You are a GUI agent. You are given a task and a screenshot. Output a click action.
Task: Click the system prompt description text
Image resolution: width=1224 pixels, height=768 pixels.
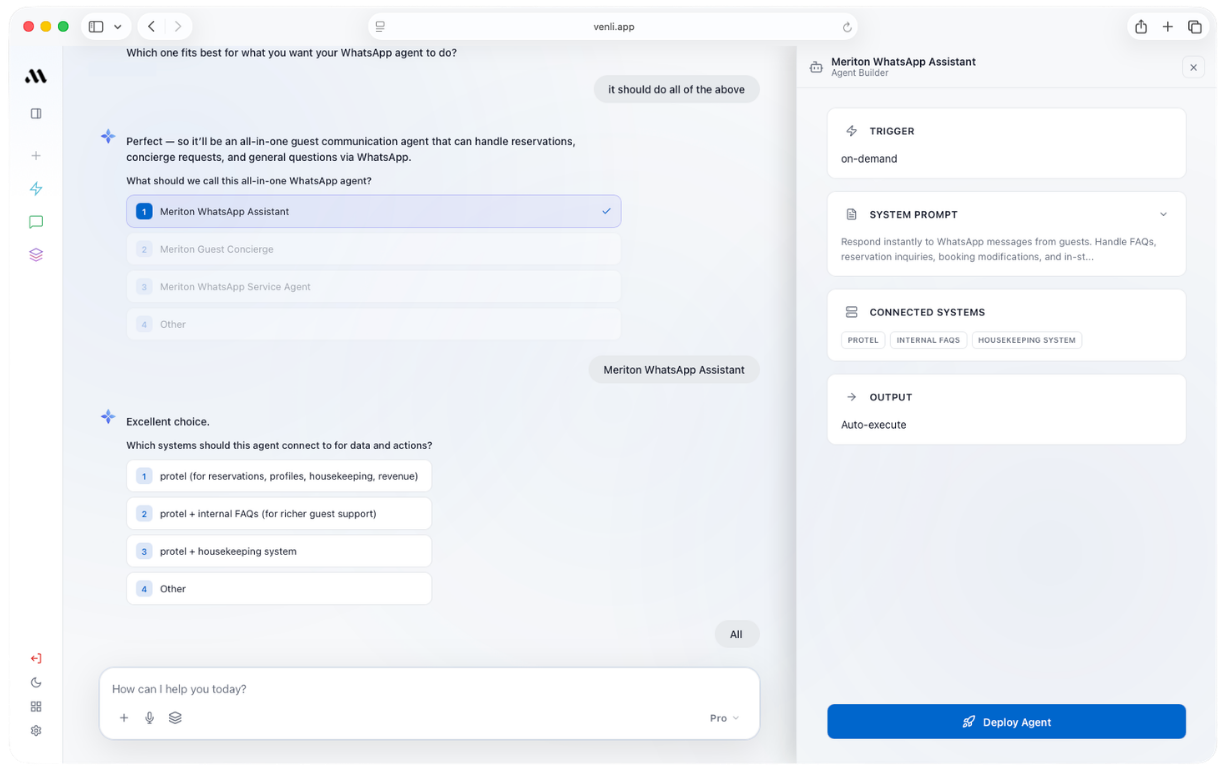(x=998, y=249)
